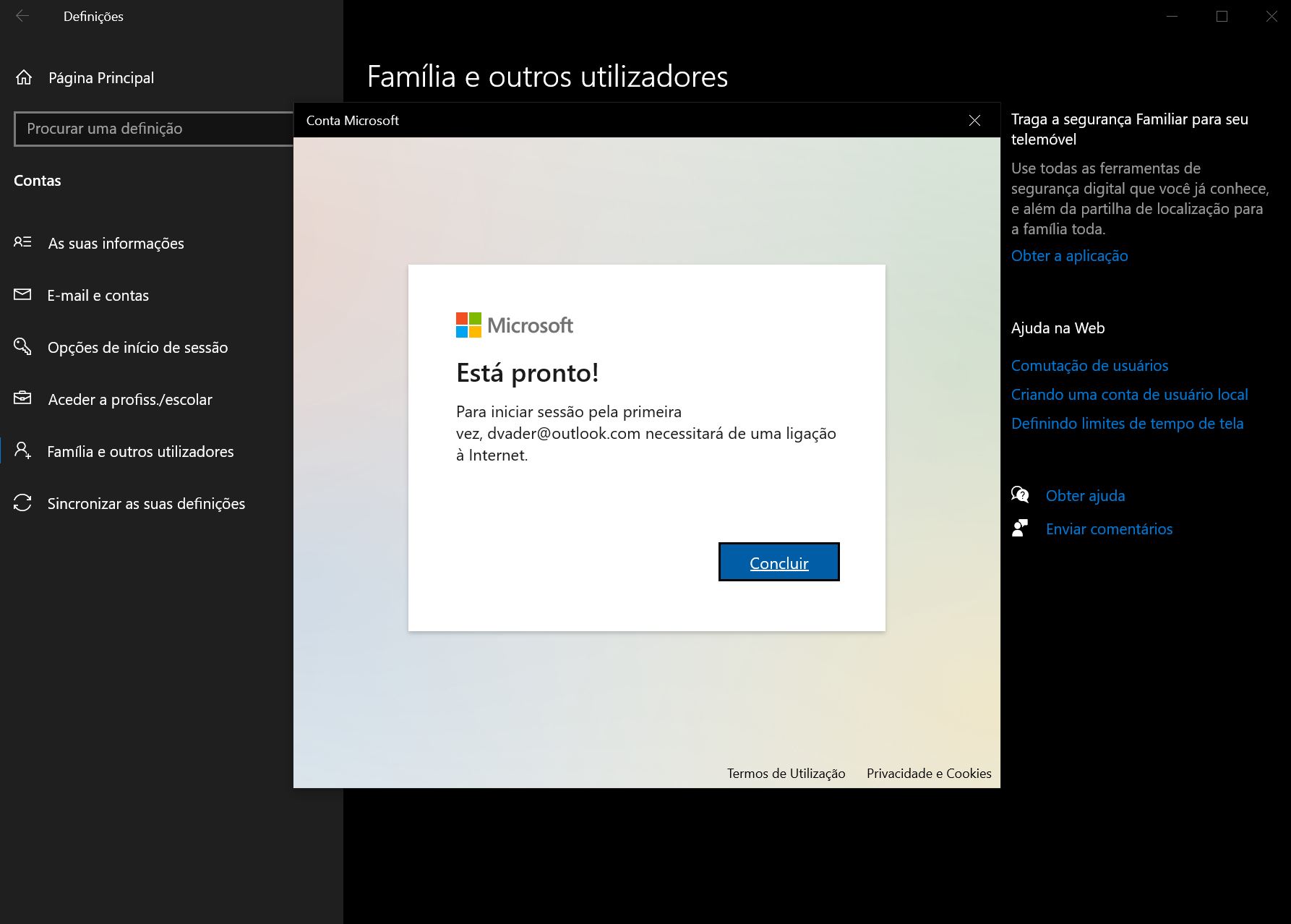Screen dimensions: 1291x924
Task: Click the Está pronto! heading
Action: pos(528,372)
